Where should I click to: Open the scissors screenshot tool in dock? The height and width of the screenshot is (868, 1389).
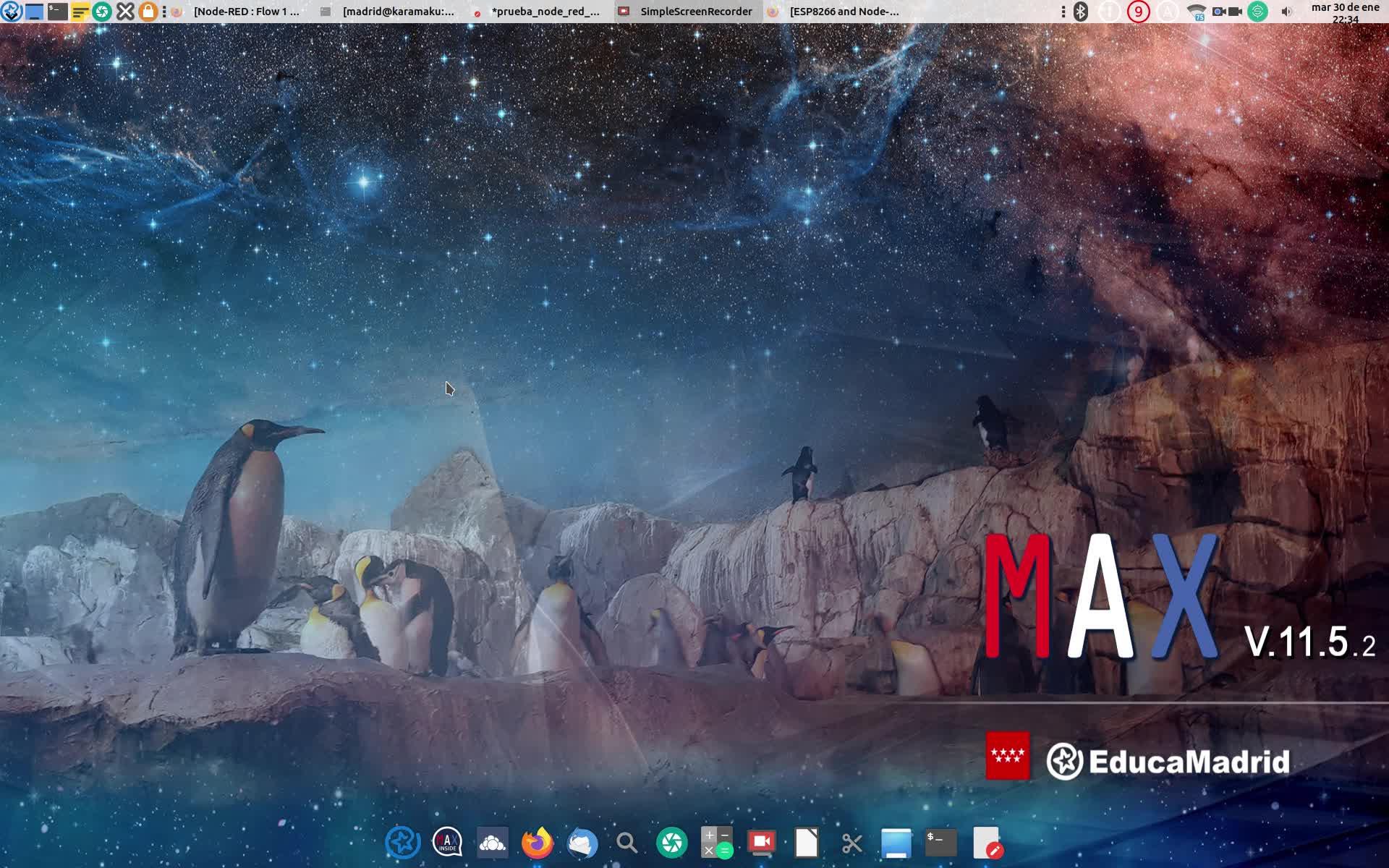click(x=851, y=843)
